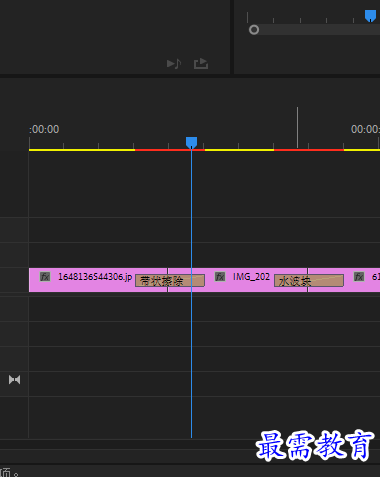Click the source monitor blue playhead
The image size is (380, 477).
click(370, 15)
